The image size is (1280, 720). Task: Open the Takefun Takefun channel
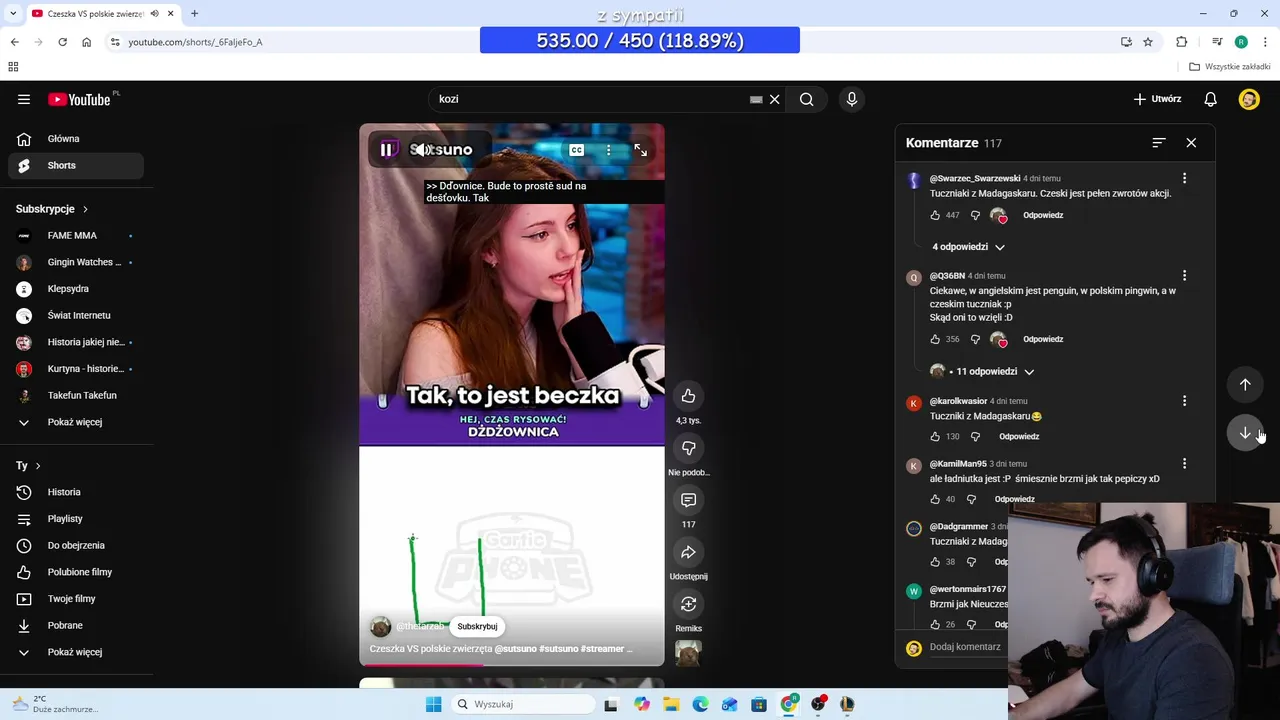(76, 396)
